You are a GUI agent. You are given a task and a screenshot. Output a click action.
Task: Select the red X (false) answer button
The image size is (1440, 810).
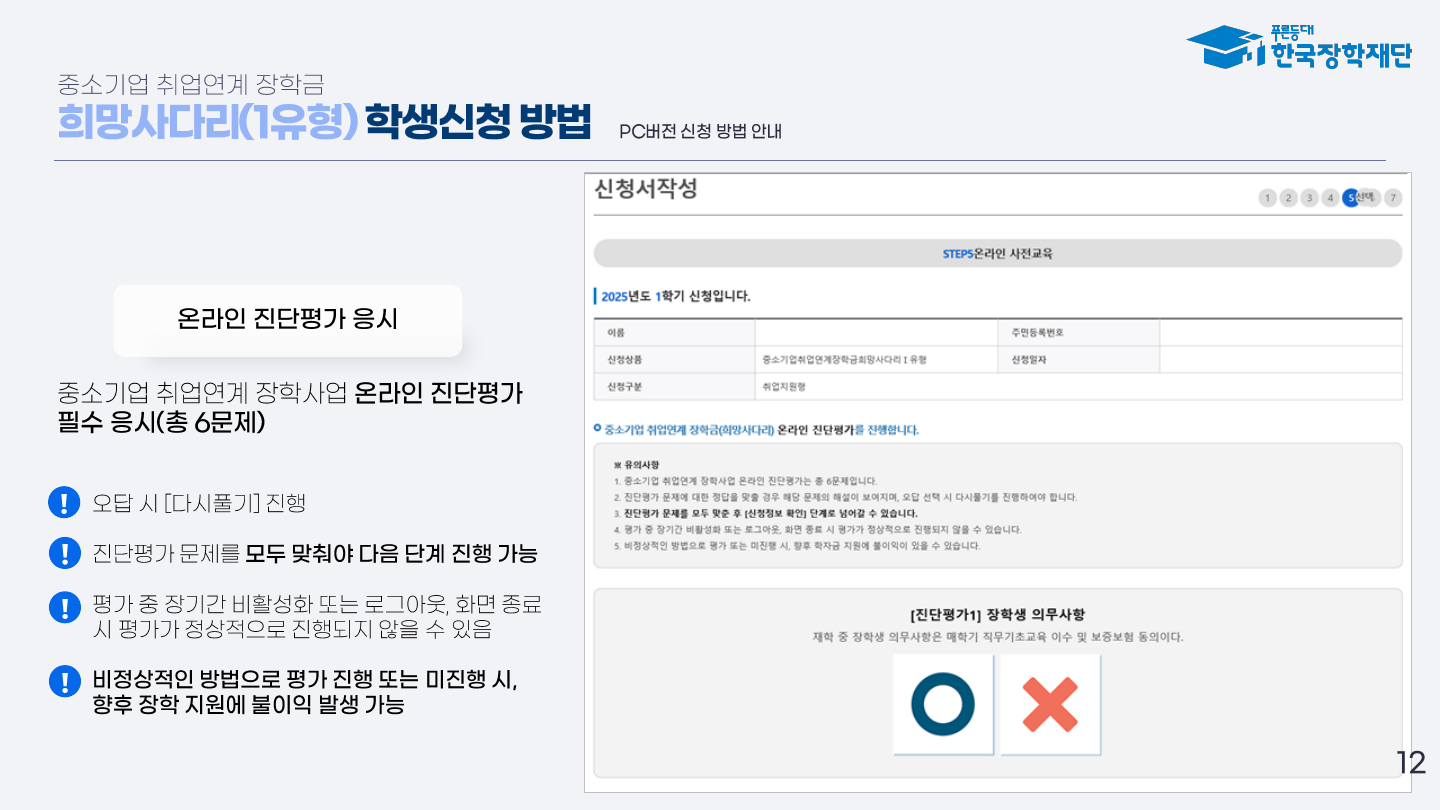click(x=1050, y=704)
